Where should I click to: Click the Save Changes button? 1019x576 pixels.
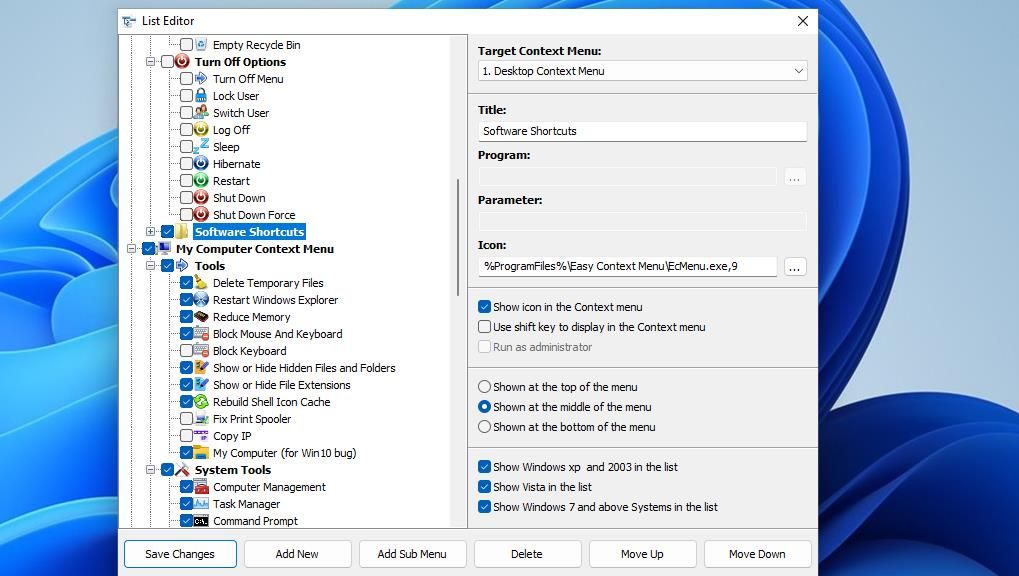pyautogui.click(x=180, y=554)
